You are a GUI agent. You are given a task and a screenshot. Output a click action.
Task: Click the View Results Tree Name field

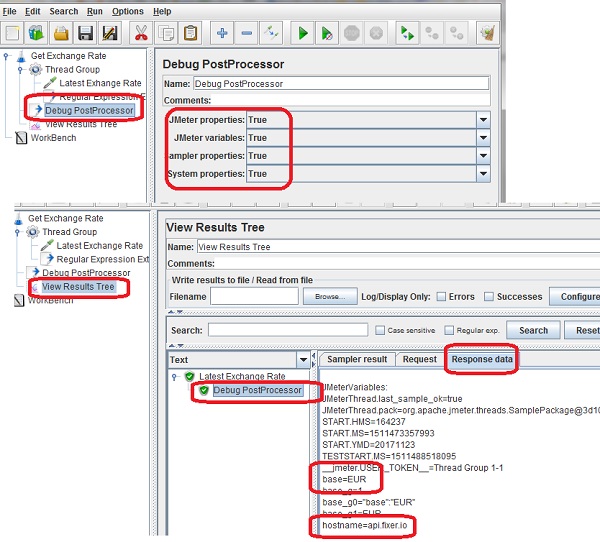pyautogui.click(x=398, y=247)
